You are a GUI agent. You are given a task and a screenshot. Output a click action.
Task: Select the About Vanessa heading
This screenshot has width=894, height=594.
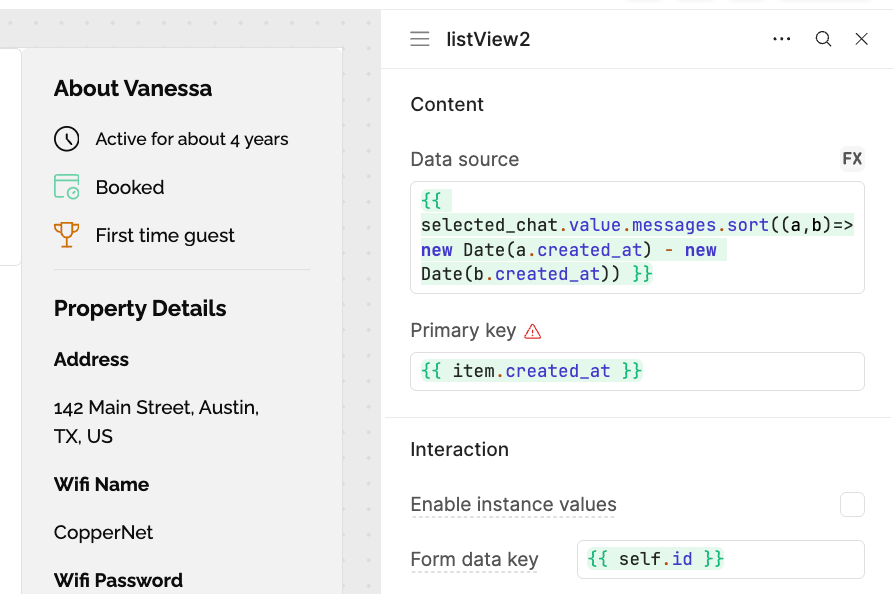[133, 88]
